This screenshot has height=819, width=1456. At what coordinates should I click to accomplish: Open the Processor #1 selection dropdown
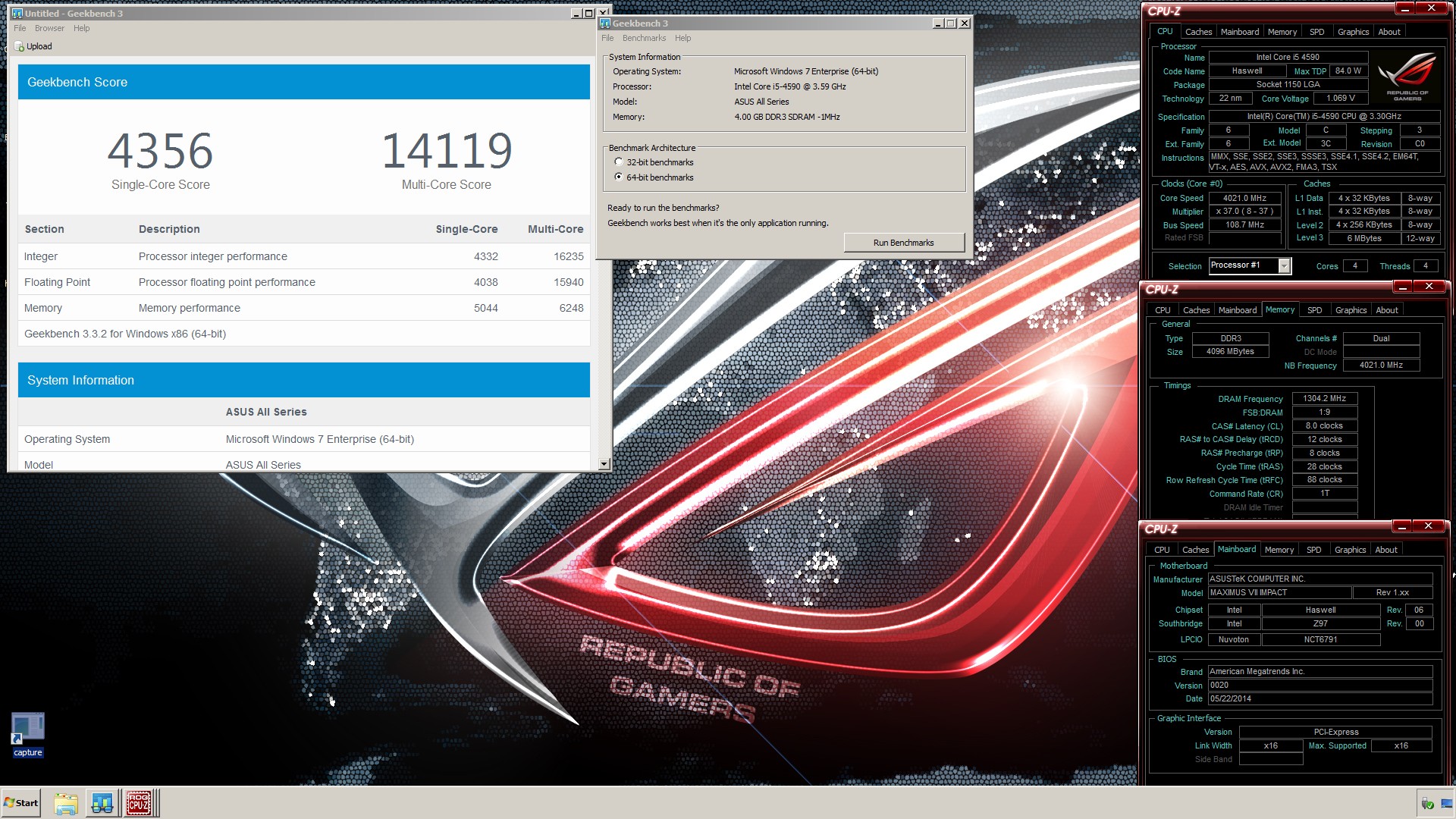pos(1284,265)
